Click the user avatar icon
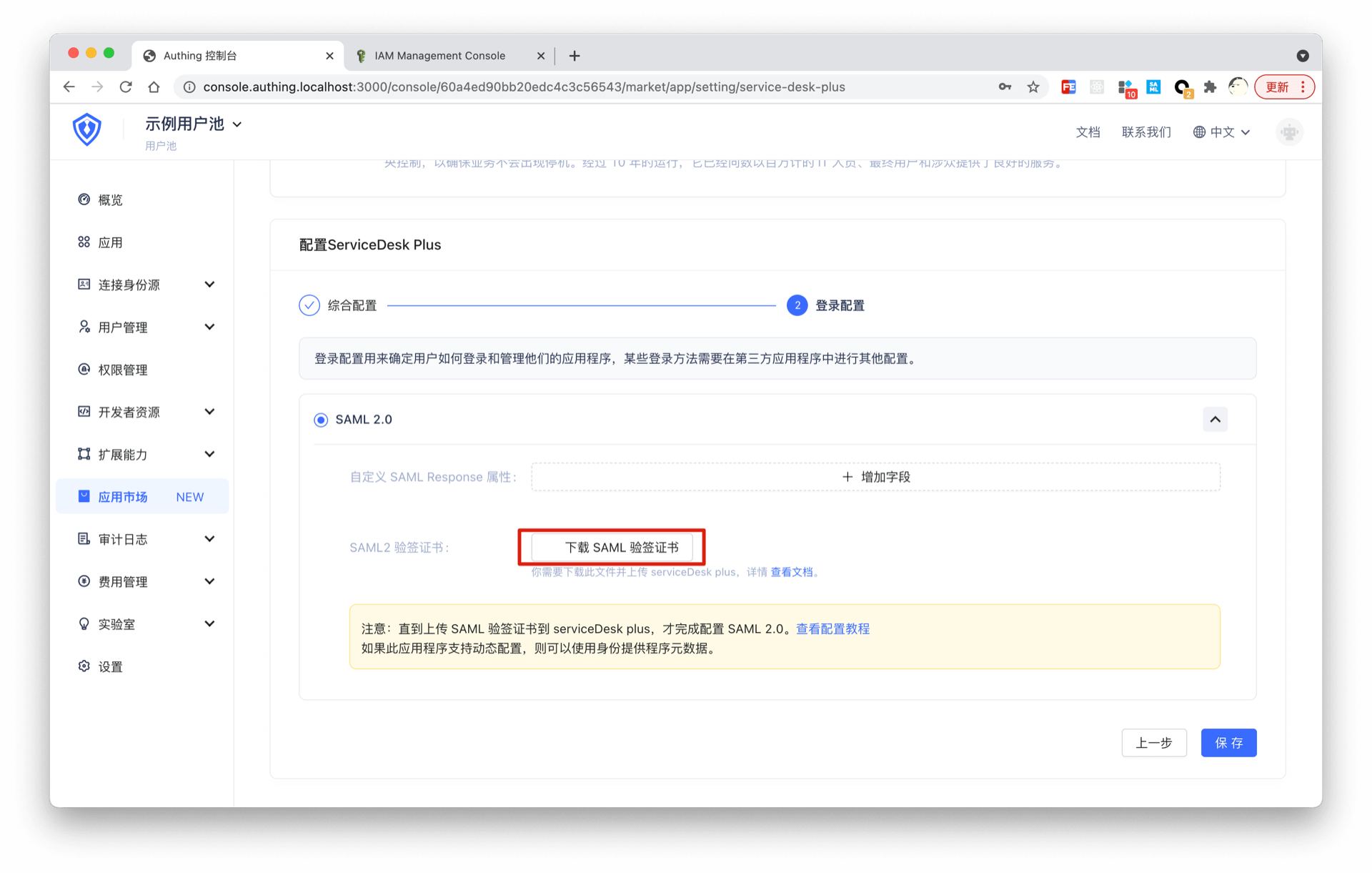This screenshot has height=873, width=1372. coord(1288,132)
